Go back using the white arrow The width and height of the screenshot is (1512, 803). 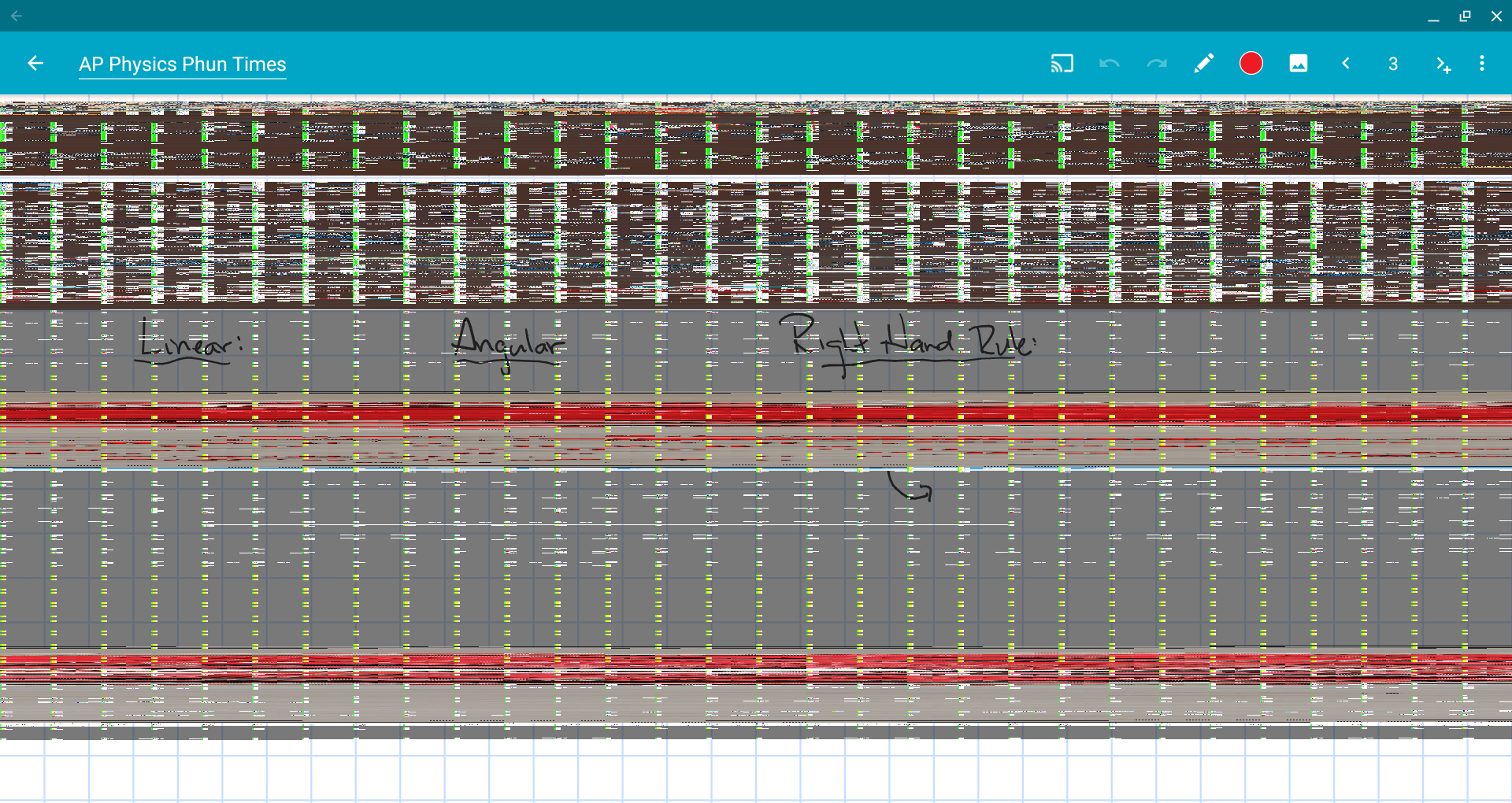(x=35, y=63)
